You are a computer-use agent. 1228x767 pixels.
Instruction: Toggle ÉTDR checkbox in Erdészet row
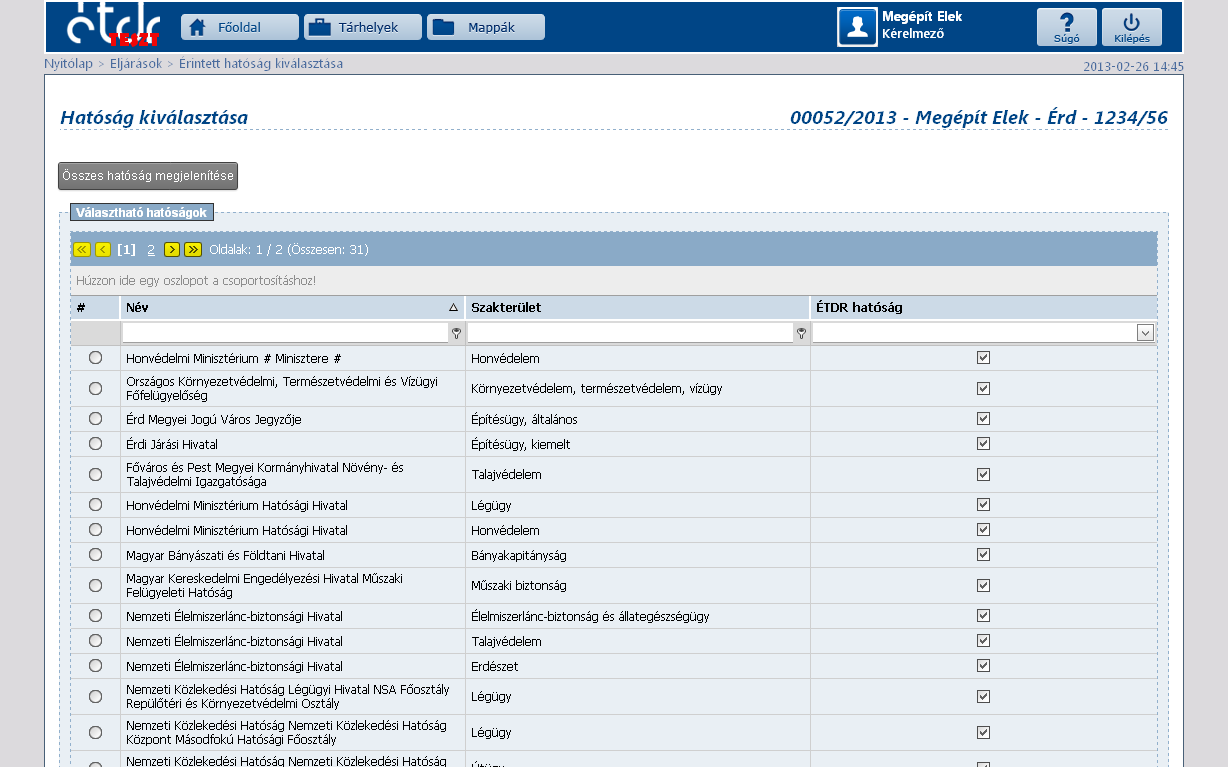click(983, 666)
